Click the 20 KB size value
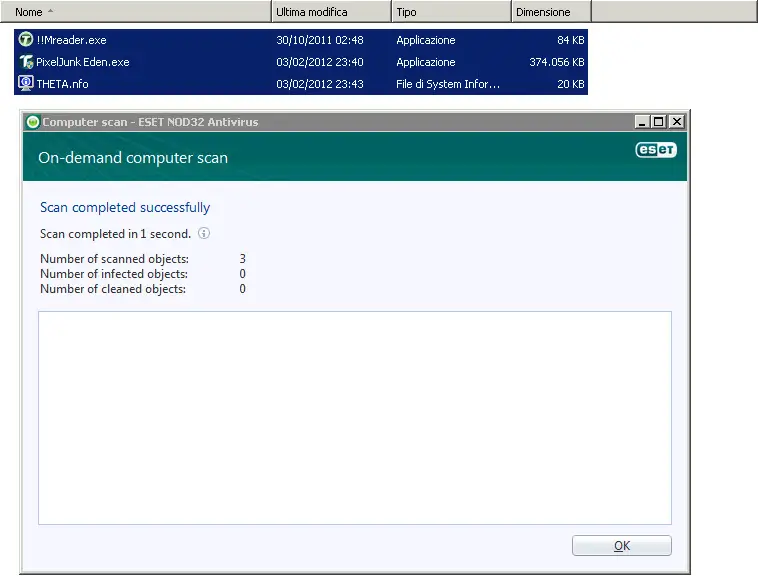The height and width of the screenshot is (580, 758). (571, 84)
